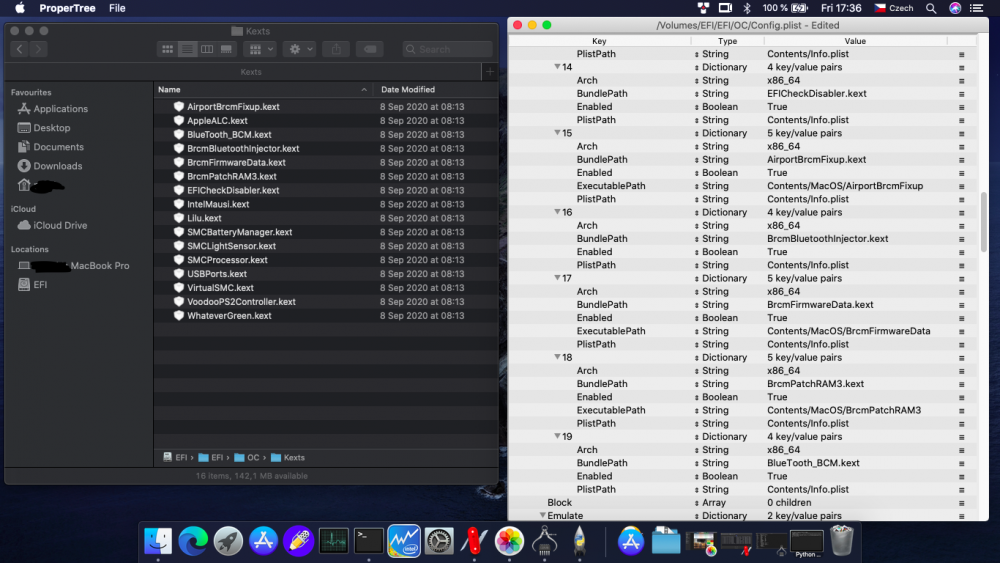Screen dimensions: 1000x563
Task: Select EFI volume in Finder sidebar
Action: coord(40,284)
